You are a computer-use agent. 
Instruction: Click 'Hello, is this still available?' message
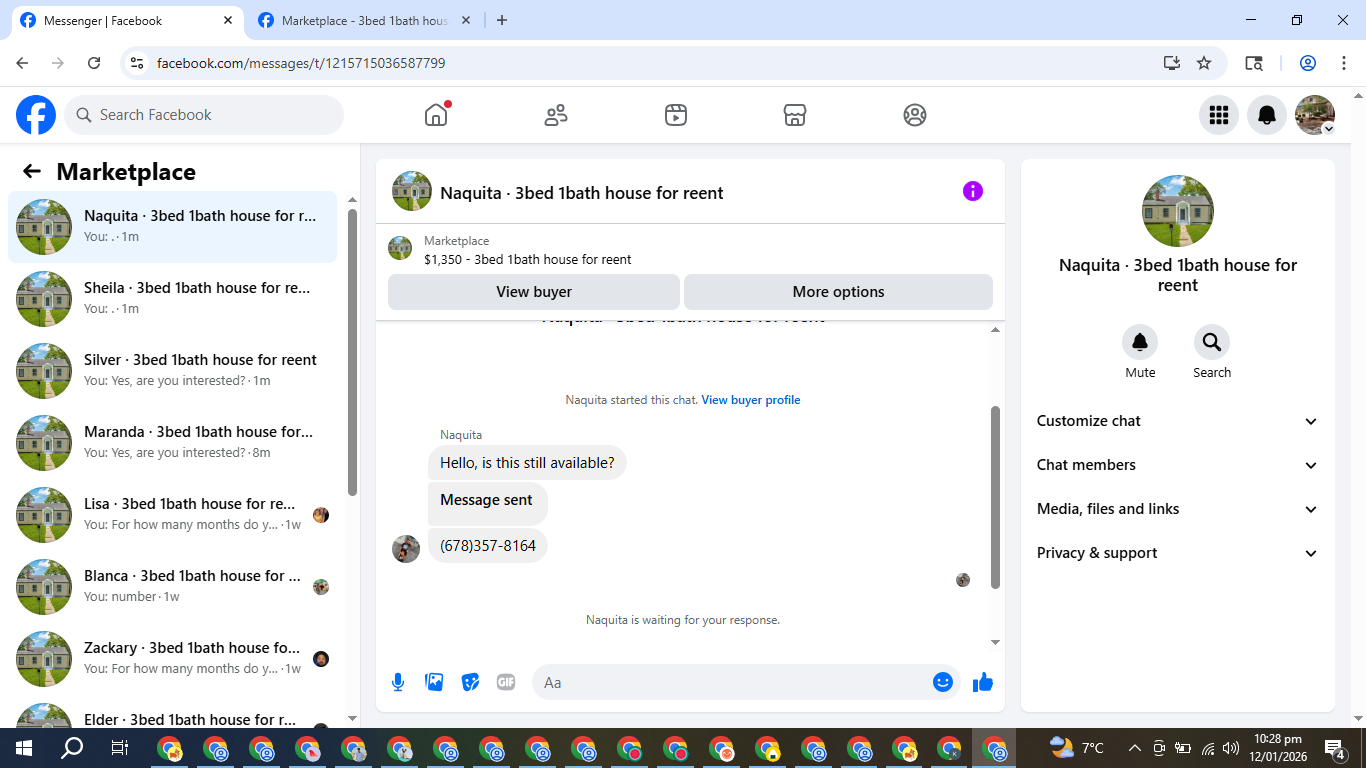click(527, 463)
